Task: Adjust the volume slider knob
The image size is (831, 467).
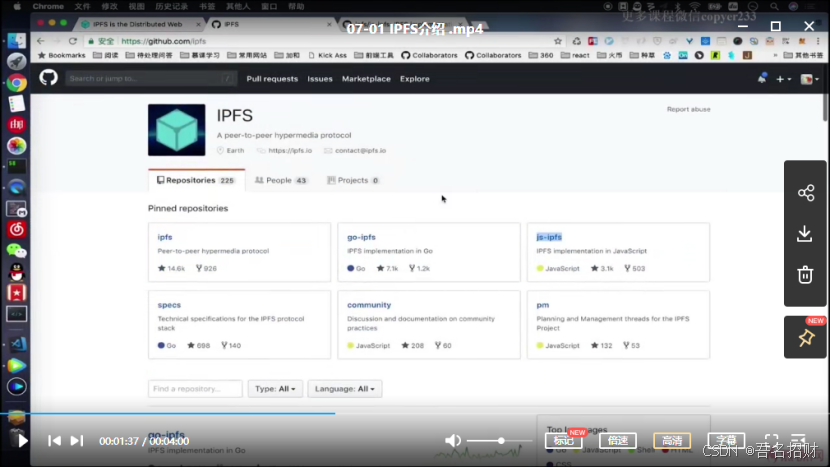Action: pyautogui.click(x=501, y=440)
